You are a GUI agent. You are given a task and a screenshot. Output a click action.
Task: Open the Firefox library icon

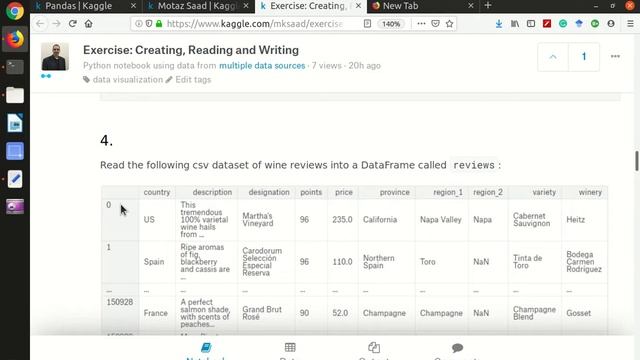pyautogui.click(x=515, y=24)
